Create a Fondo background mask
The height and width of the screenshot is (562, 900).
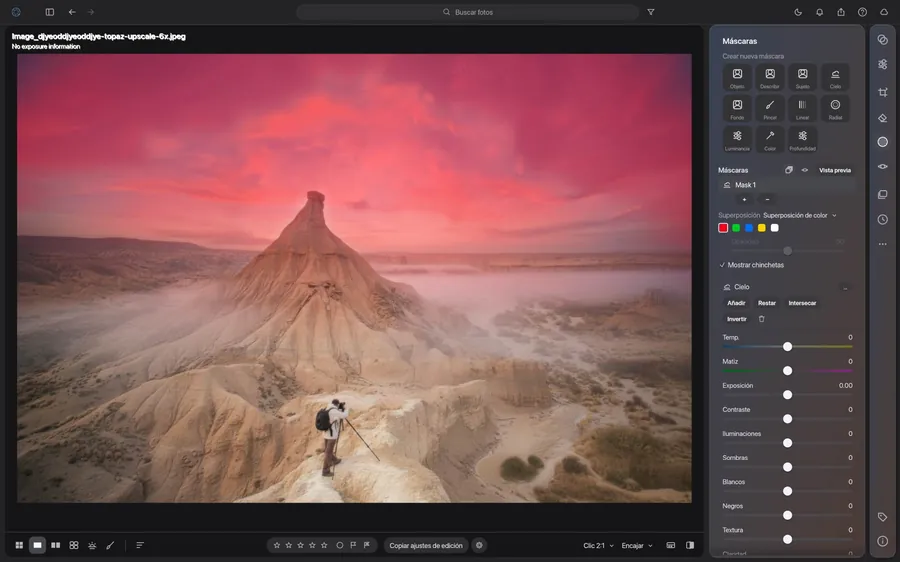737,109
